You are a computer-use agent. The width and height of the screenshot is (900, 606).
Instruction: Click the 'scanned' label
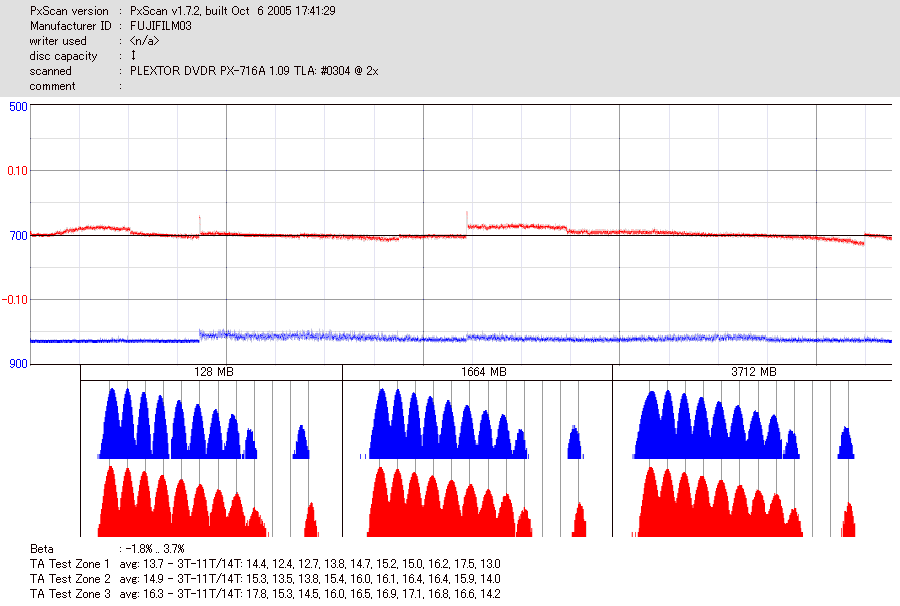(51, 71)
